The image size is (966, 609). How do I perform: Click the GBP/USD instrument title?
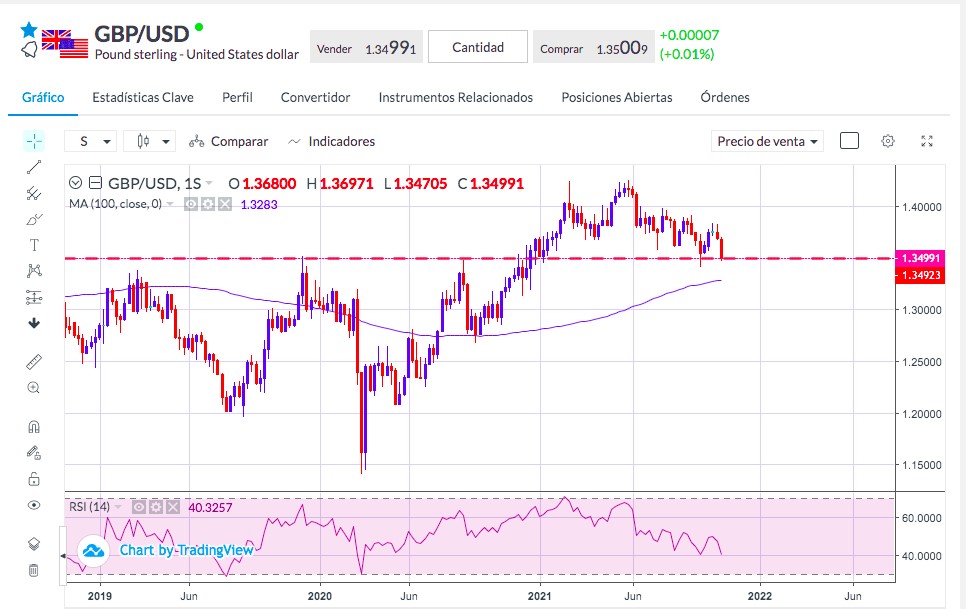141,34
